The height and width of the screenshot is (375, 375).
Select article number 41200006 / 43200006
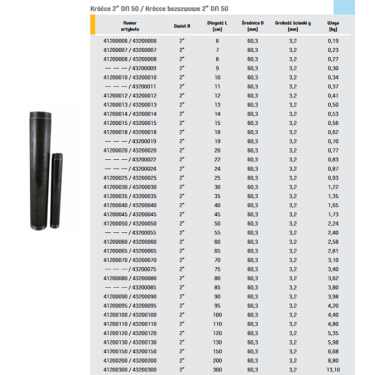point(130,41)
